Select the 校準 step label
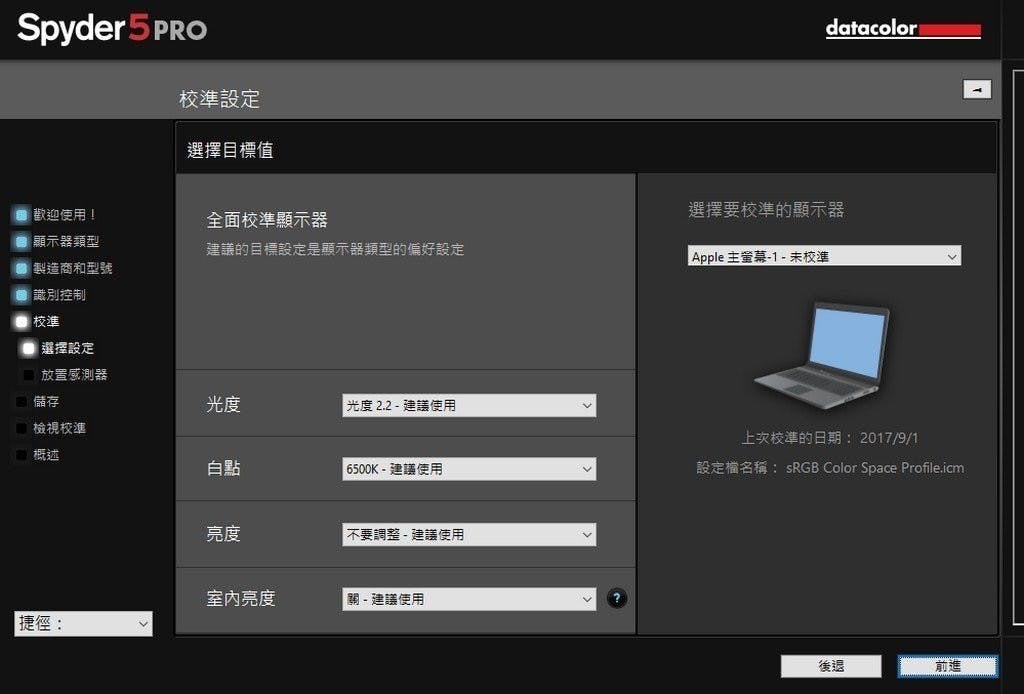This screenshot has width=1024, height=694. [46, 322]
